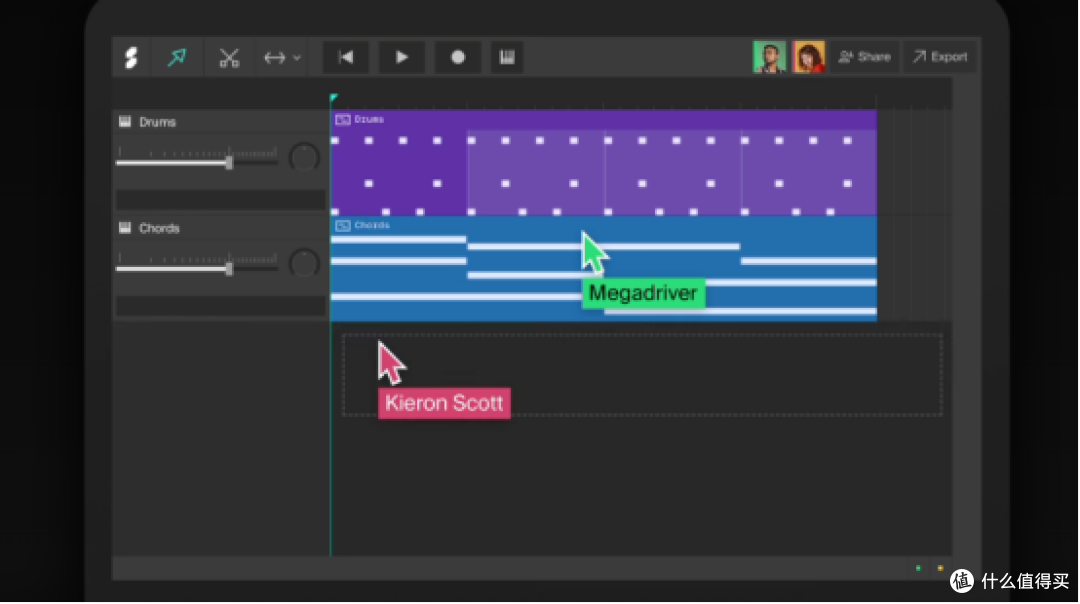Image resolution: width=1080 pixels, height=604 pixels.
Task: Click the Soundtrap S logo icon
Action: click(131, 57)
